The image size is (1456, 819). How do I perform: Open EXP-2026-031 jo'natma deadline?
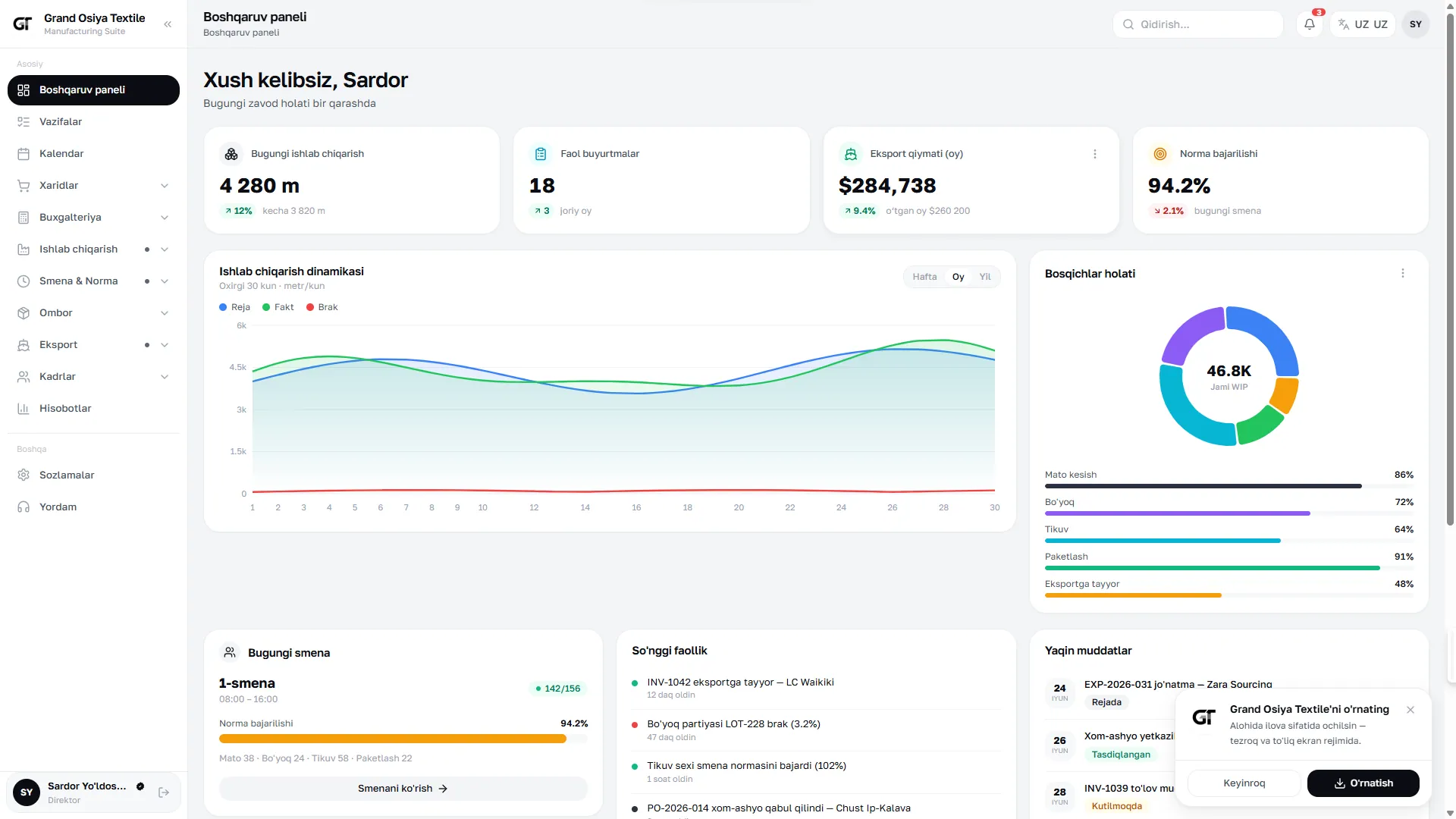pos(1178,684)
